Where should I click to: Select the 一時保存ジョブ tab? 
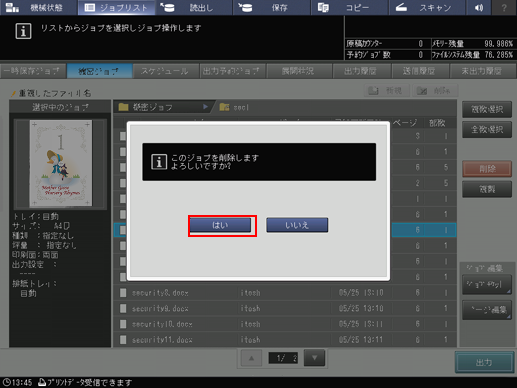[x=33, y=71]
